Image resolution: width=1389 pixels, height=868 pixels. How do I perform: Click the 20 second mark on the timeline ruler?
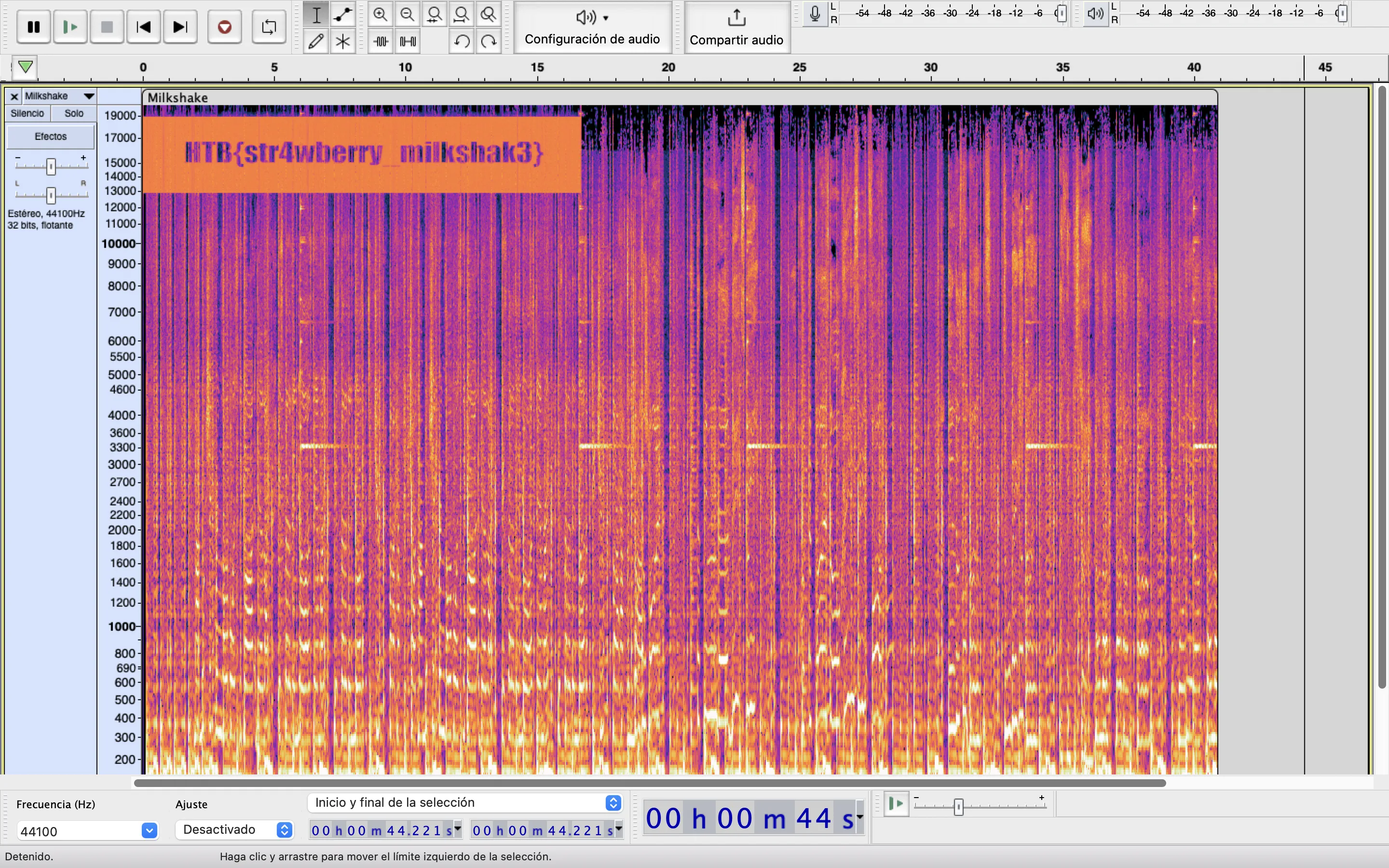pos(668,68)
